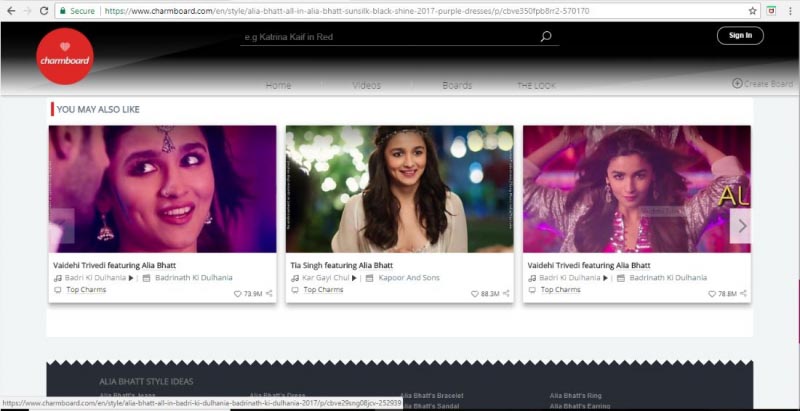Viewport: 800px width, 411px height.
Task: Click Alia Bhatt's Ring footer link
Action: coord(576,396)
